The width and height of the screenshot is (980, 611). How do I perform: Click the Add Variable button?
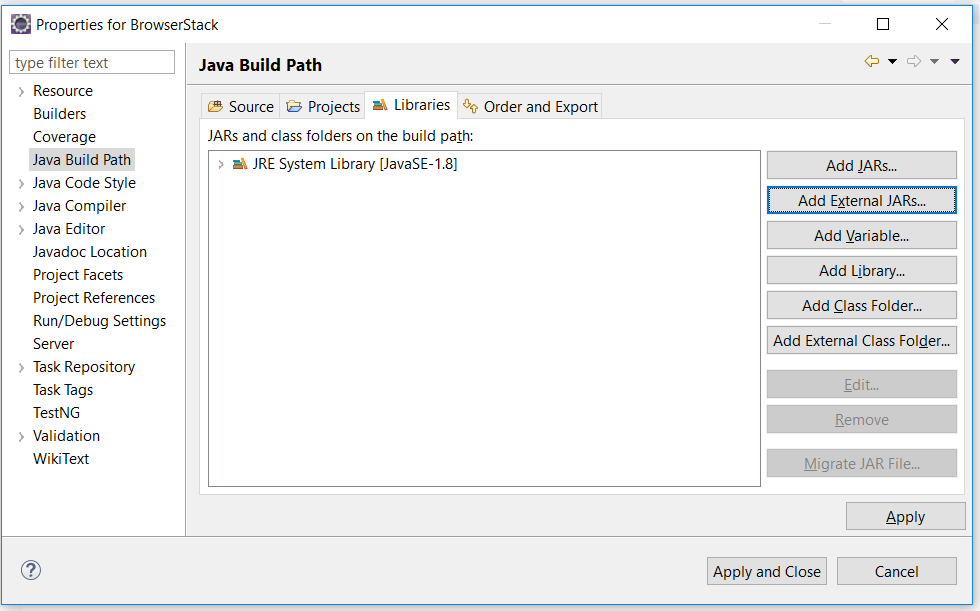(x=861, y=236)
